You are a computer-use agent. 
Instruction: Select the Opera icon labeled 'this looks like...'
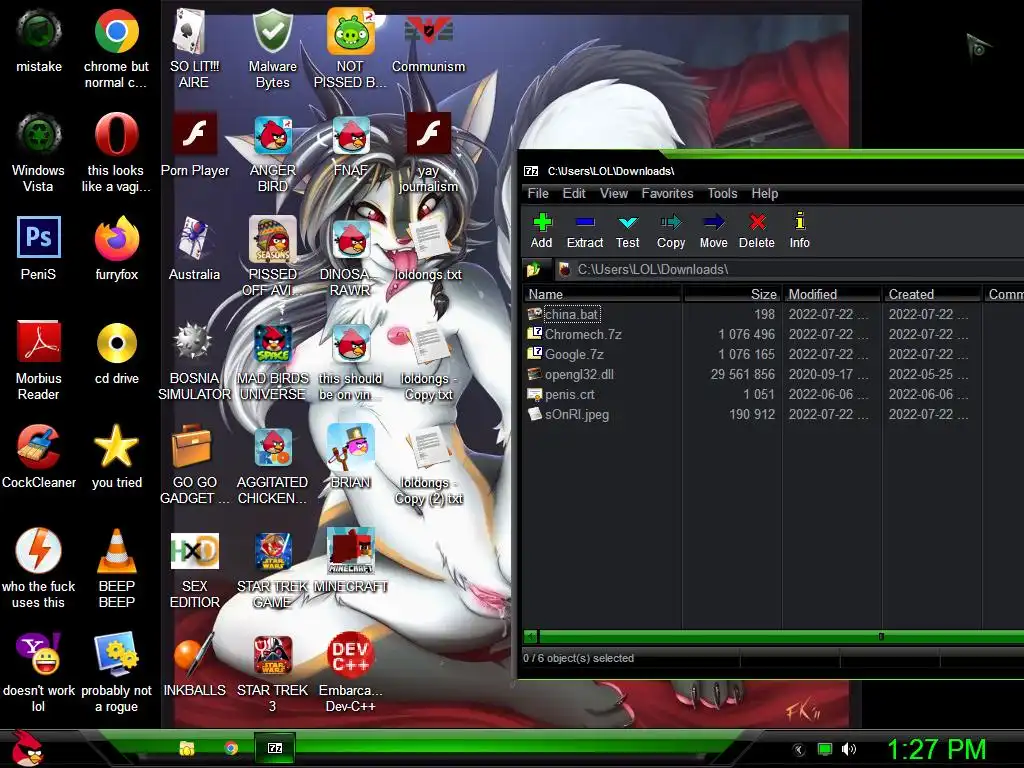116,153
